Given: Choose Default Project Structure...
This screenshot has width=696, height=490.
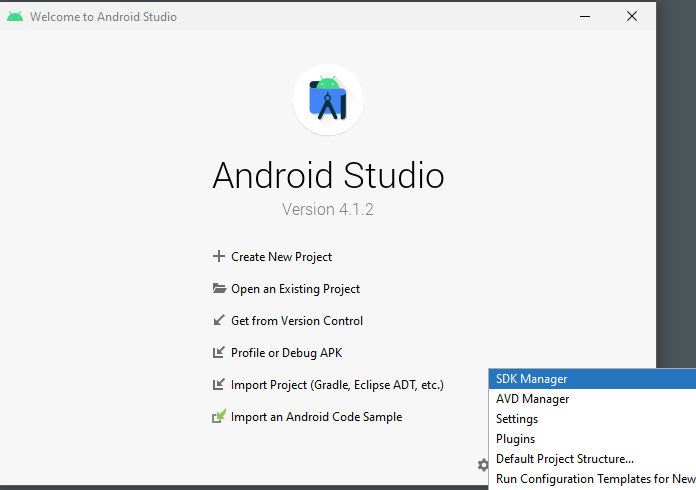Looking at the screenshot, I should tap(592, 458).
